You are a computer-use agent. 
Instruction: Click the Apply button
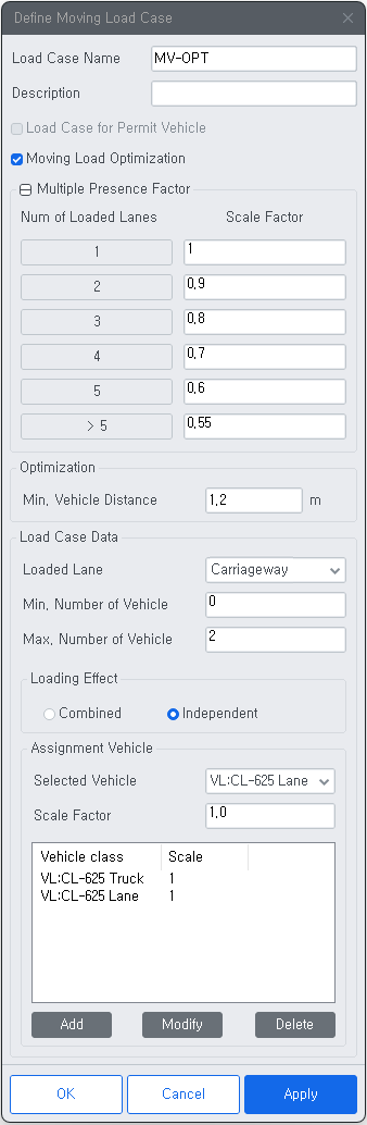pos(300,1094)
